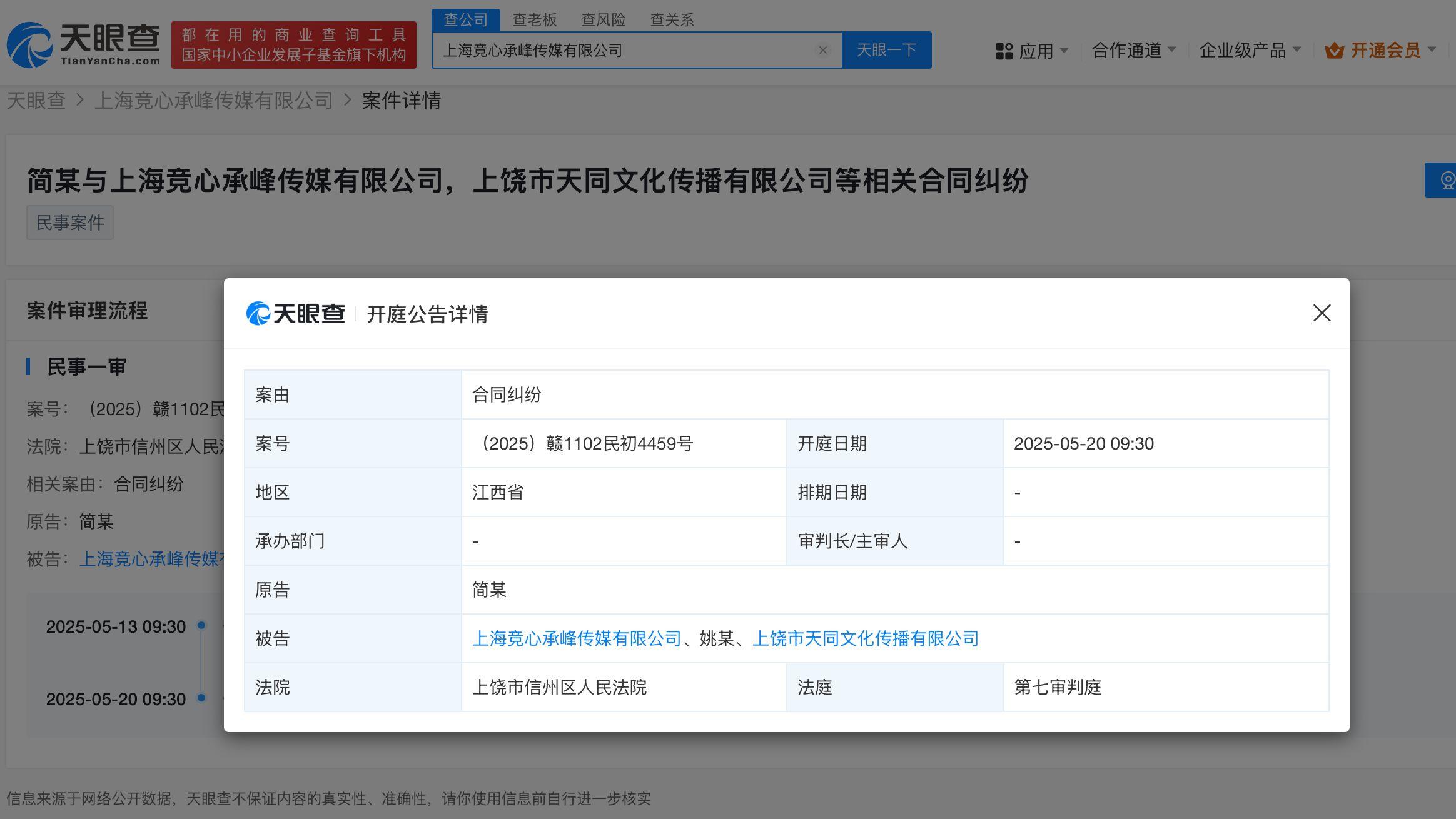Click the TianYanCha logo in the header
This screenshot has width=1456, height=819.
pyautogui.click(x=83, y=44)
